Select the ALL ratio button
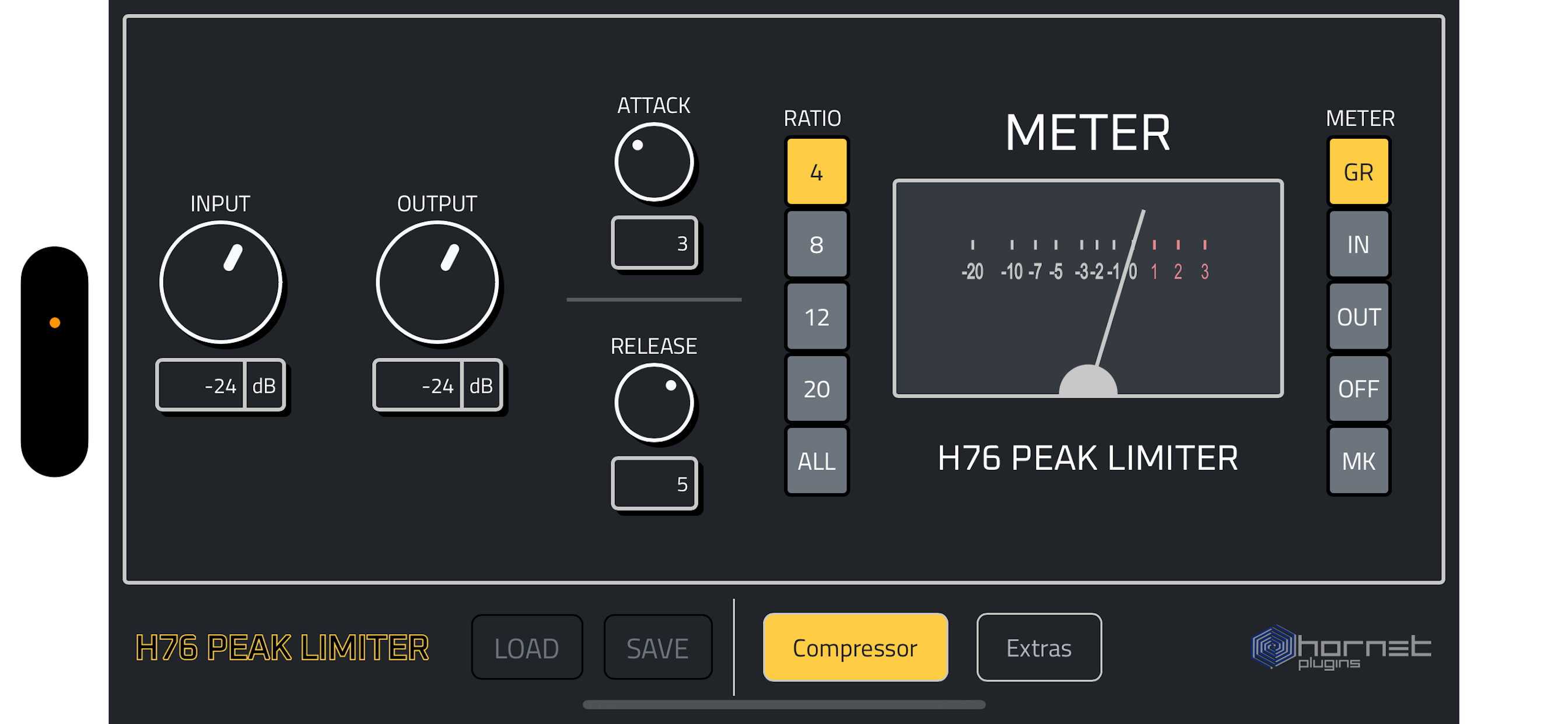Viewport: 1568px width, 724px height. [816, 461]
